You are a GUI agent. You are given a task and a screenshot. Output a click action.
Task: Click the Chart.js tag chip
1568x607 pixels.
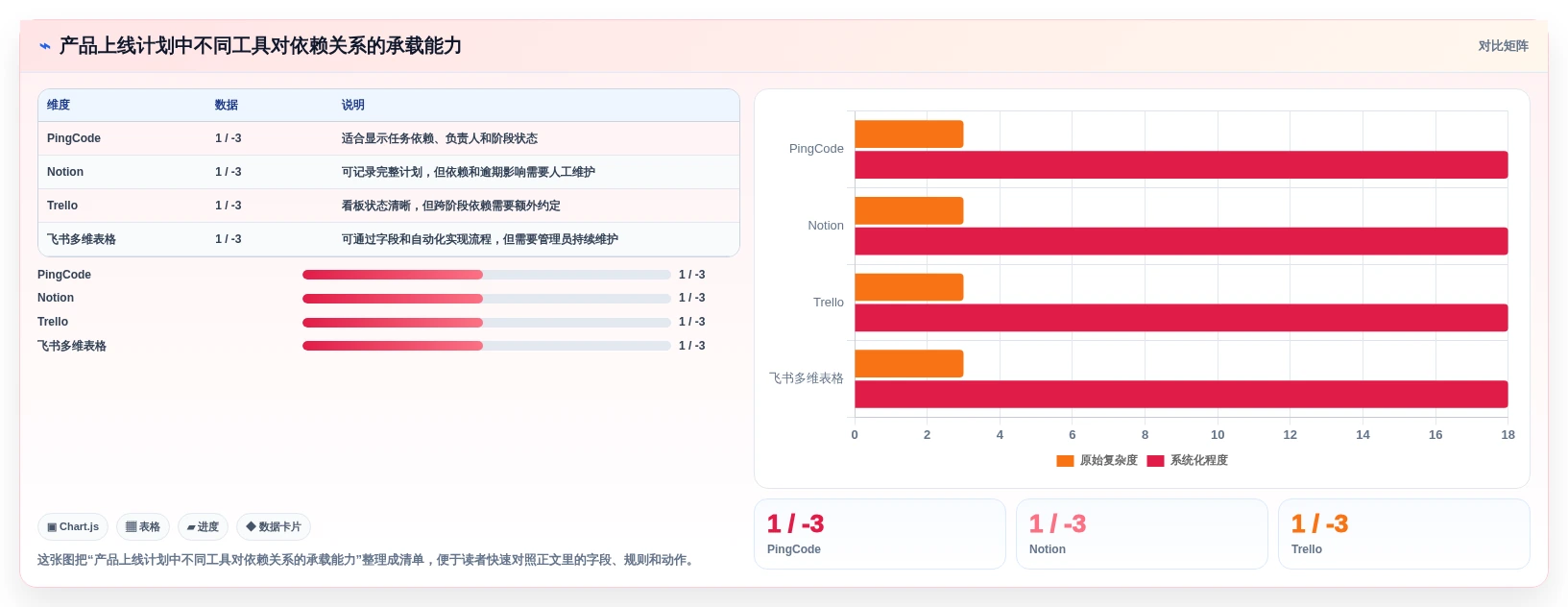point(73,527)
